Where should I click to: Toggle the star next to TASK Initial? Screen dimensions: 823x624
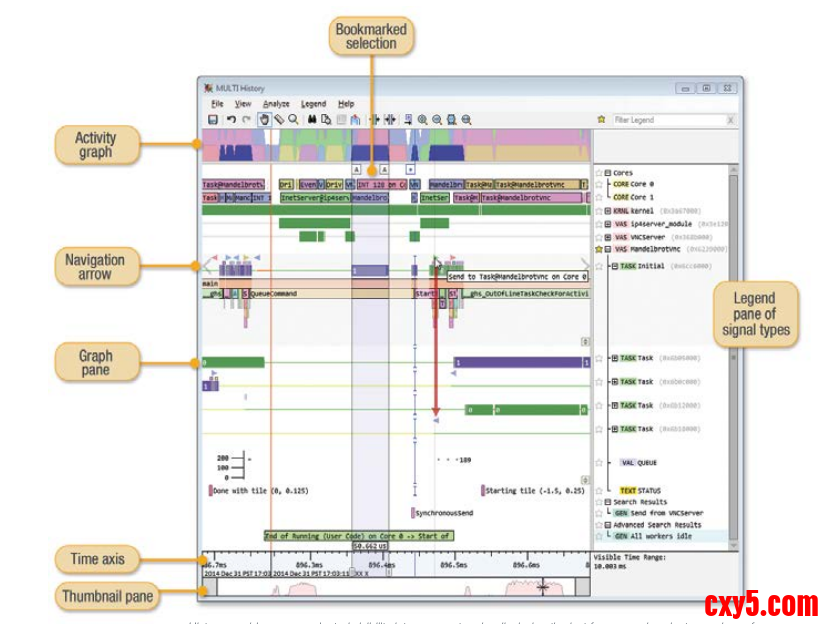(599, 266)
